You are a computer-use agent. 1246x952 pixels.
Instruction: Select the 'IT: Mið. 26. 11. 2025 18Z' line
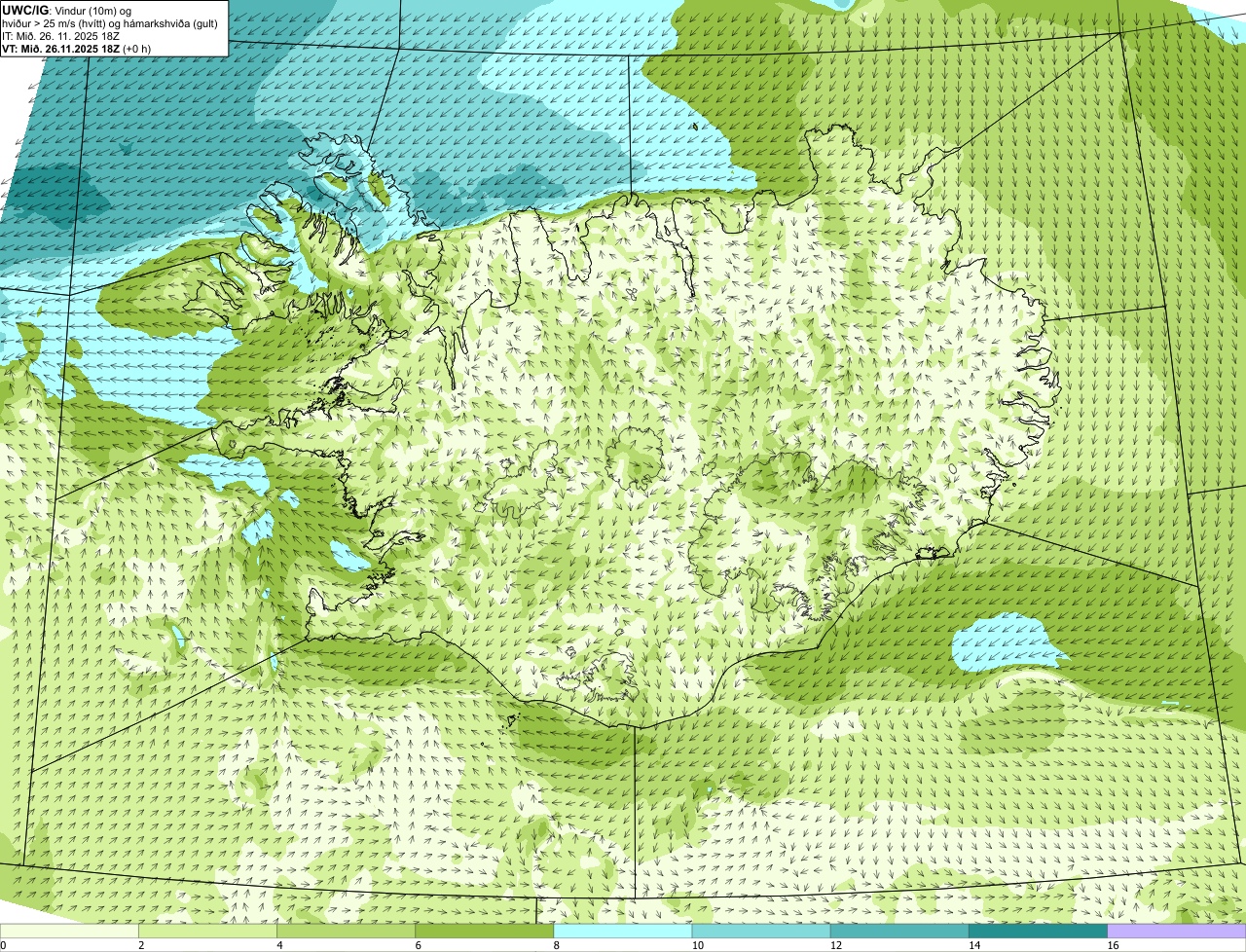61,35
